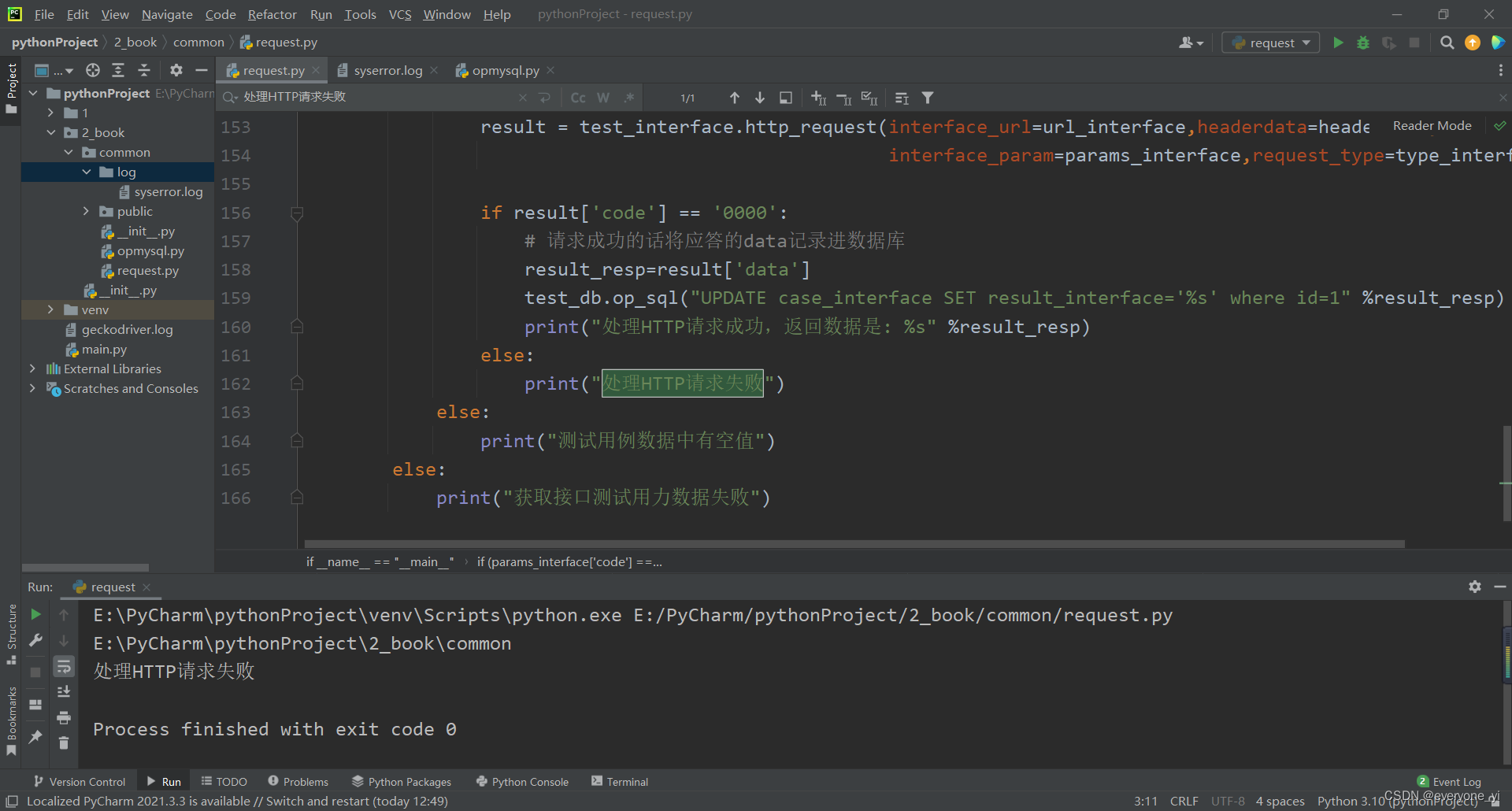Screen dimensions: 1512x811
Task: Add selection for next occurrence icon
Action: click(x=819, y=98)
